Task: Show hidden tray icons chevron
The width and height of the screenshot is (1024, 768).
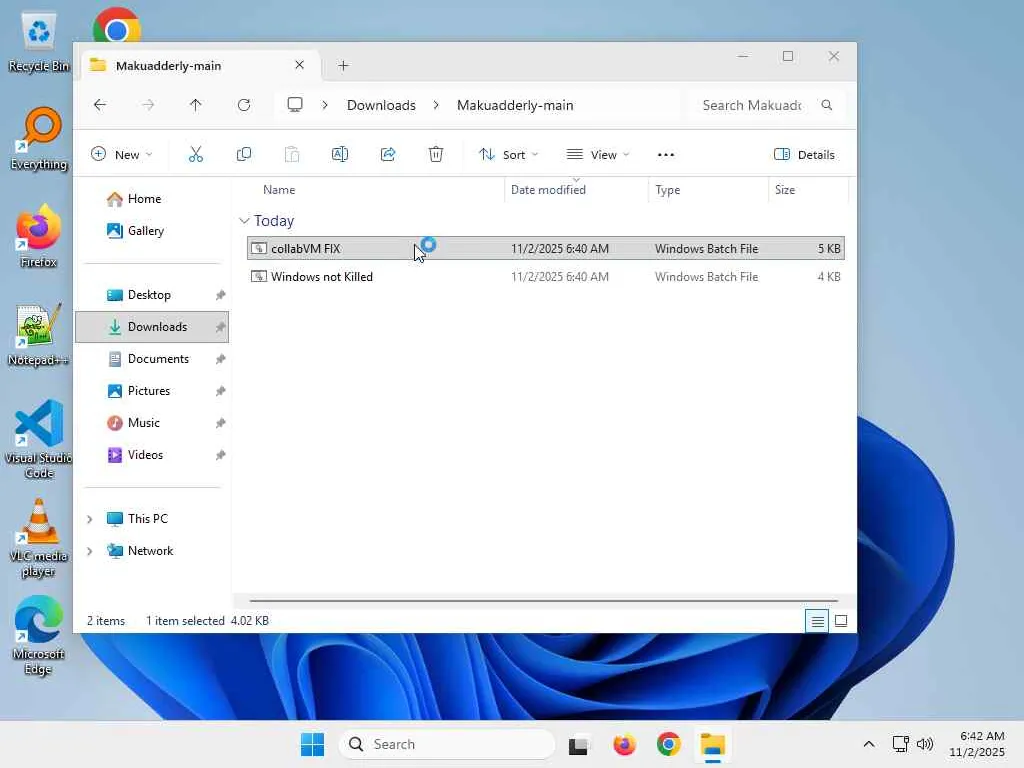Action: click(869, 744)
